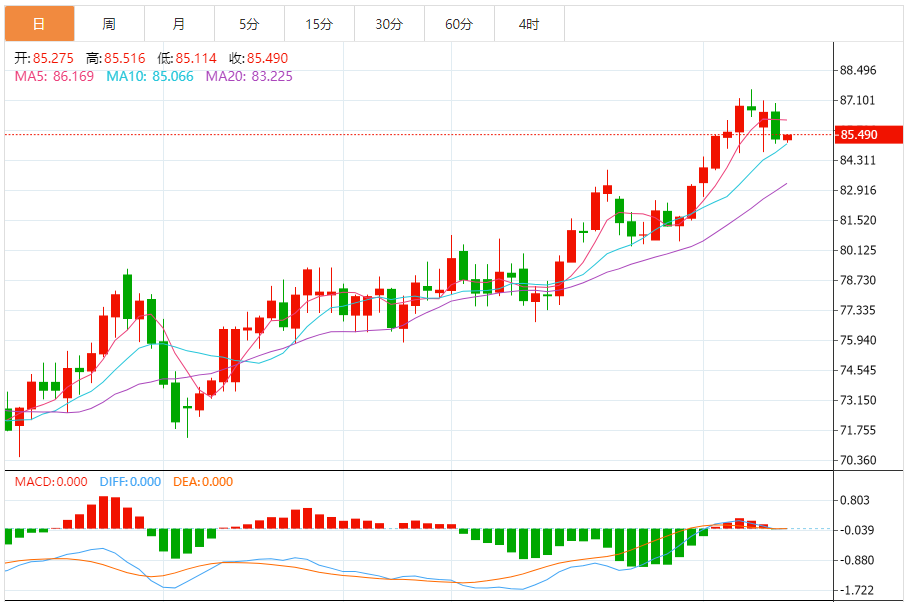Click the -0.880 MACD axis label
The image size is (911, 602).
coord(858,560)
